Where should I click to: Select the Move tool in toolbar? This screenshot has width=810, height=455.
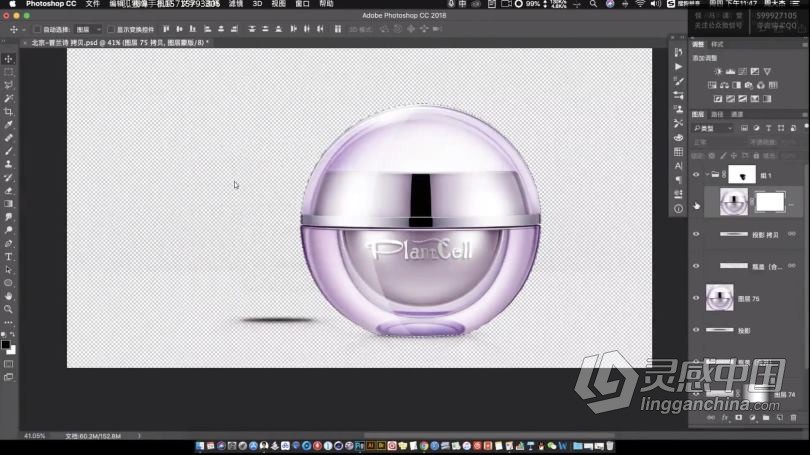tap(8, 59)
